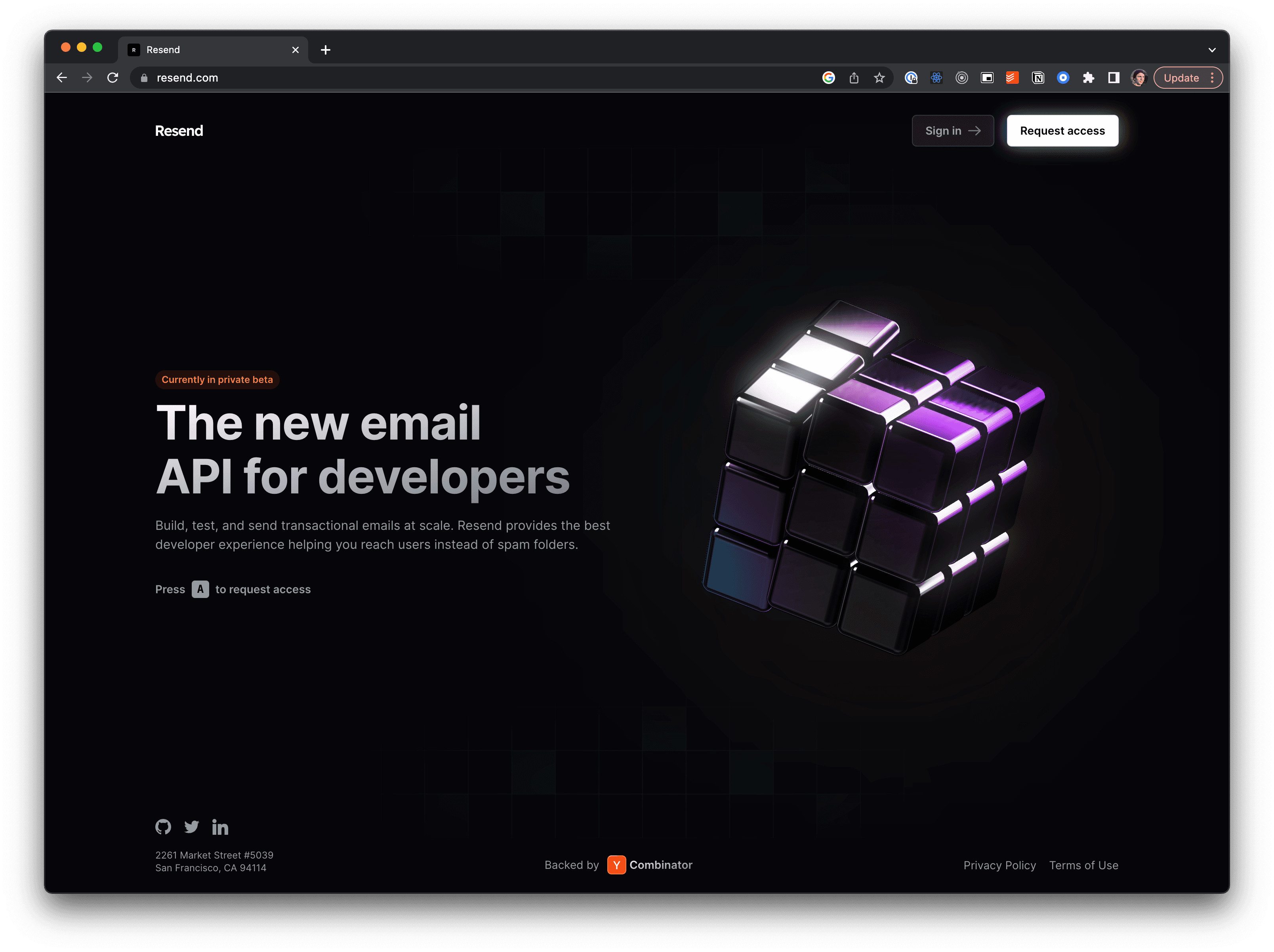Reload the resend.com page
The width and height of the screenshot is (1274, 952).
[x=113, y=78]
